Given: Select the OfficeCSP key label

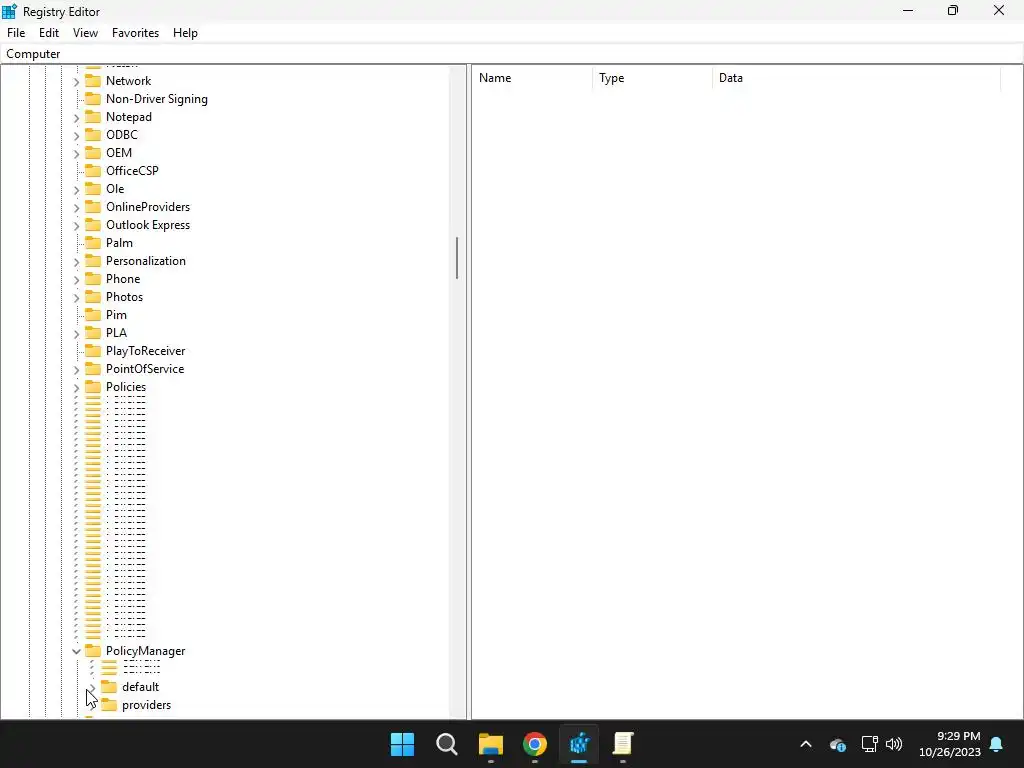Looking at the screenshot, I should click(x=132, y=170).
